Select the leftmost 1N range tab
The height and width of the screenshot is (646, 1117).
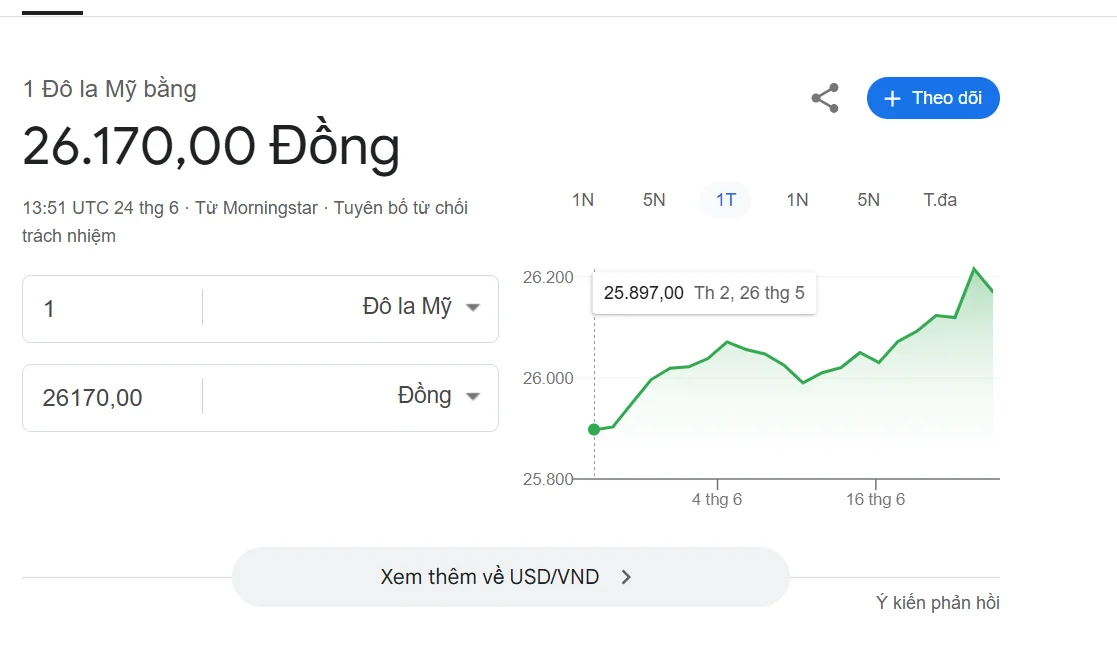582,200
